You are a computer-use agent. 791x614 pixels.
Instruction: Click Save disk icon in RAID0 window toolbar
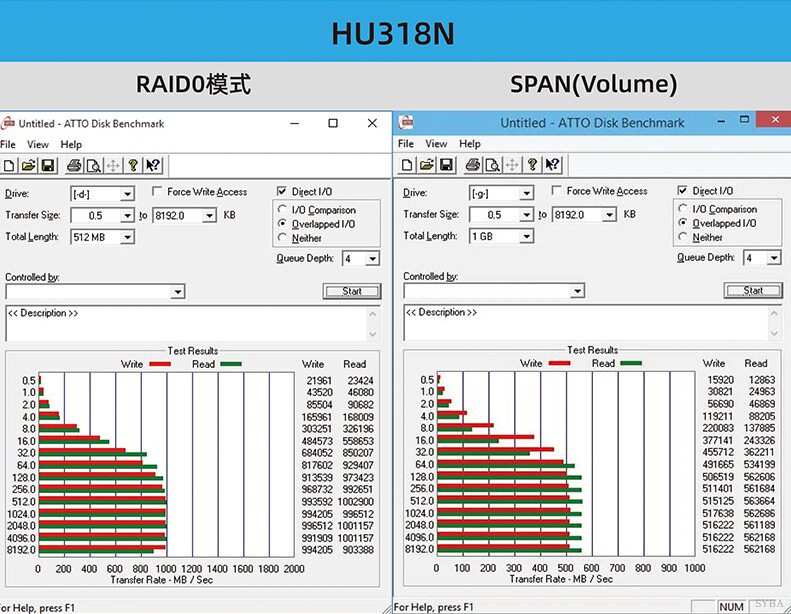48,165
